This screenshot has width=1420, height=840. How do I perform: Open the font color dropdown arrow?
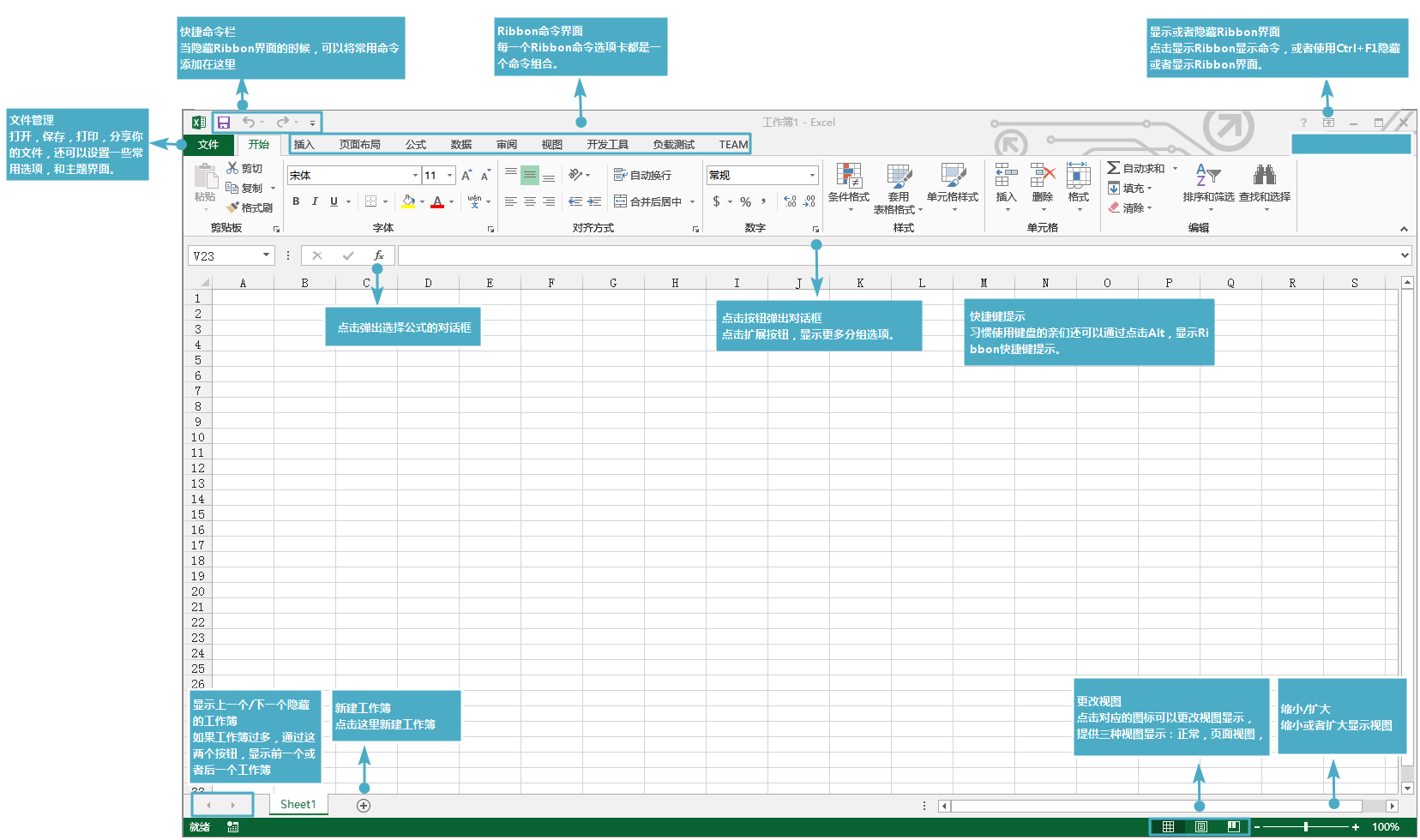[x=452, y=202]
